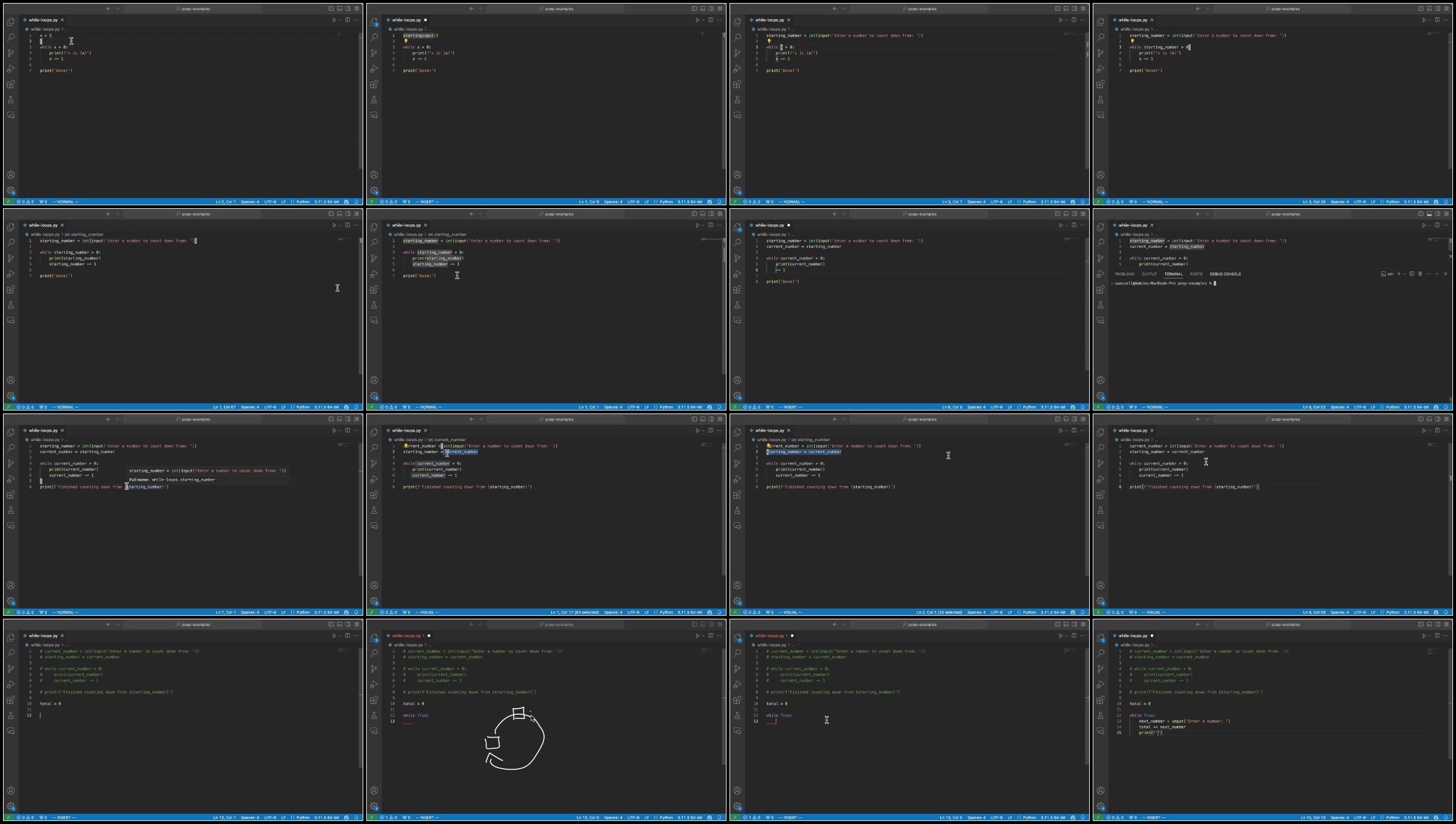Toggle secondary sidebar icon in window with terminal panel
This screenshot has width=1456, height=824.
tap(1437, 214)
